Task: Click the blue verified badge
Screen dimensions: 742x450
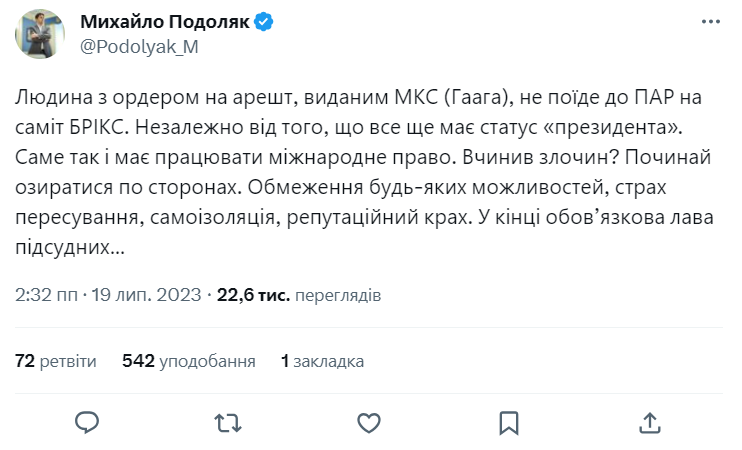Action: [x=264, y=22]
